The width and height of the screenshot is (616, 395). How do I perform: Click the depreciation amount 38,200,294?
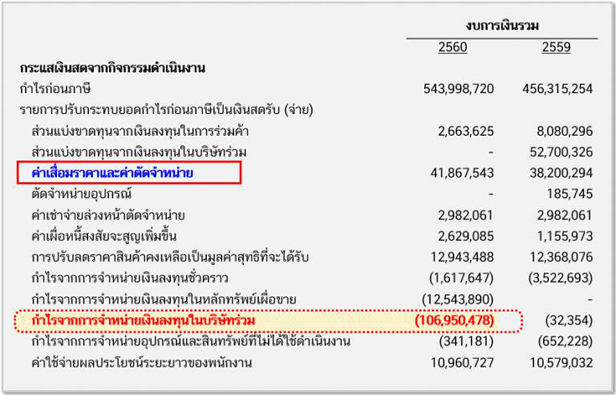[561, 173]
